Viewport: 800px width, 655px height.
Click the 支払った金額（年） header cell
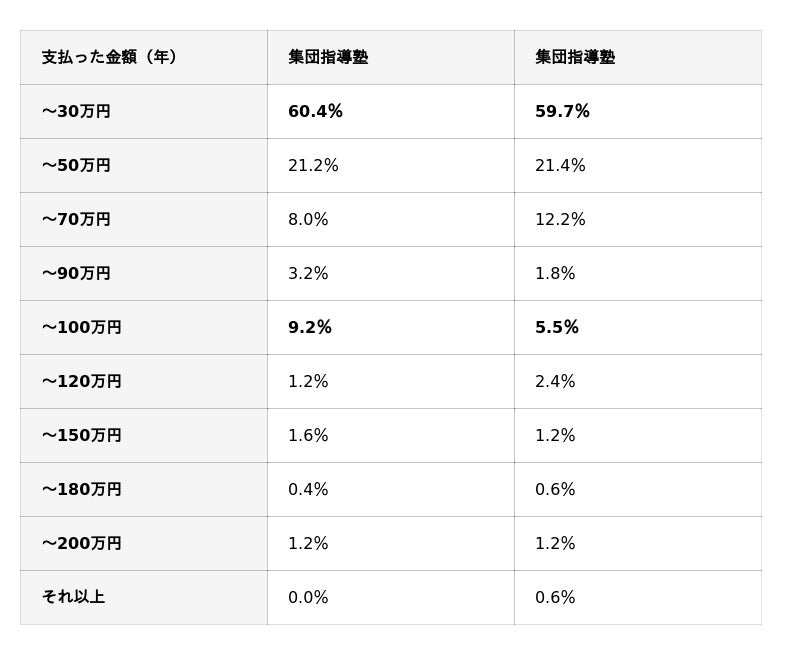[x=110, y=57]
